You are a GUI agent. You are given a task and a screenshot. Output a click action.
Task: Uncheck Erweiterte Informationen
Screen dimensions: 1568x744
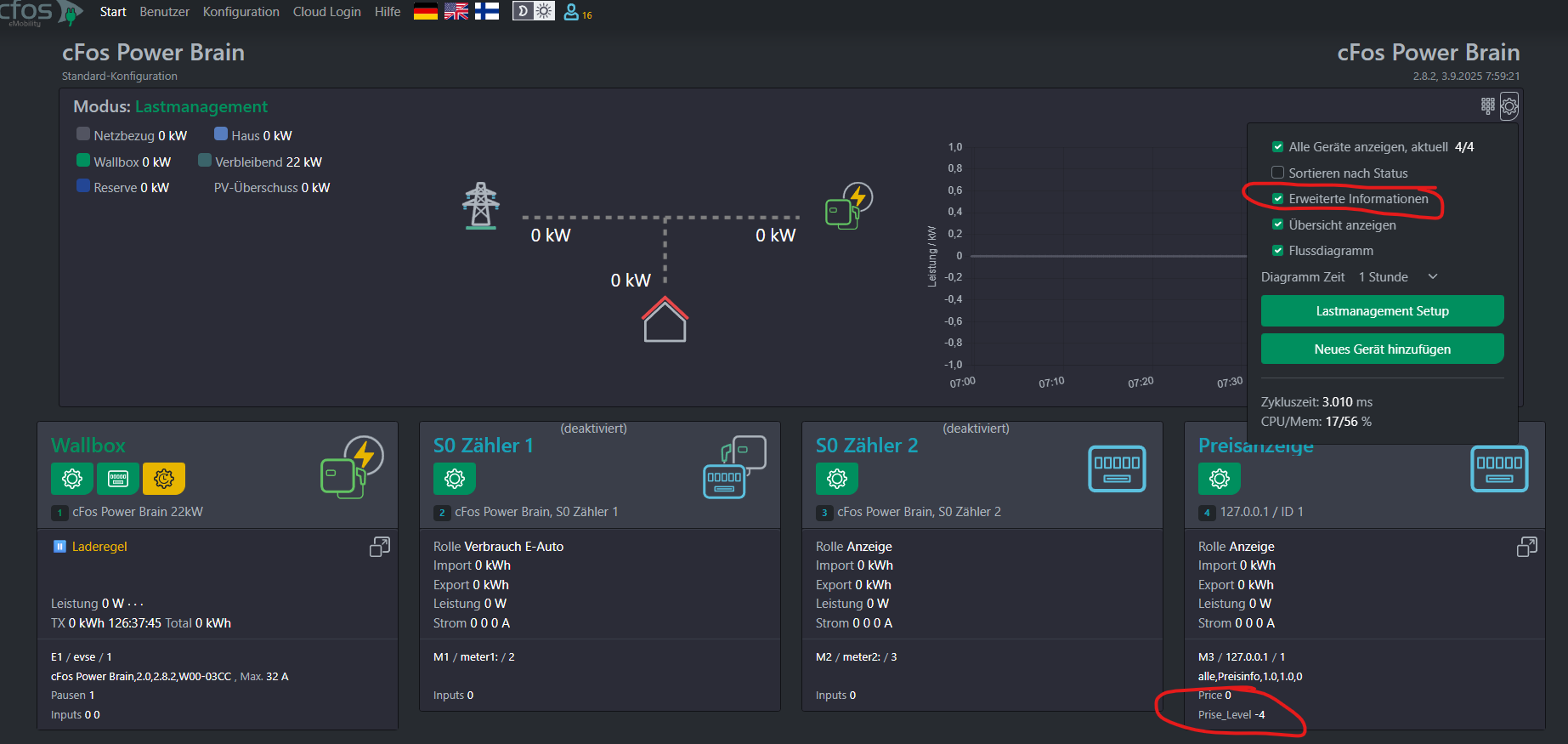click(x=1277, y=199)
